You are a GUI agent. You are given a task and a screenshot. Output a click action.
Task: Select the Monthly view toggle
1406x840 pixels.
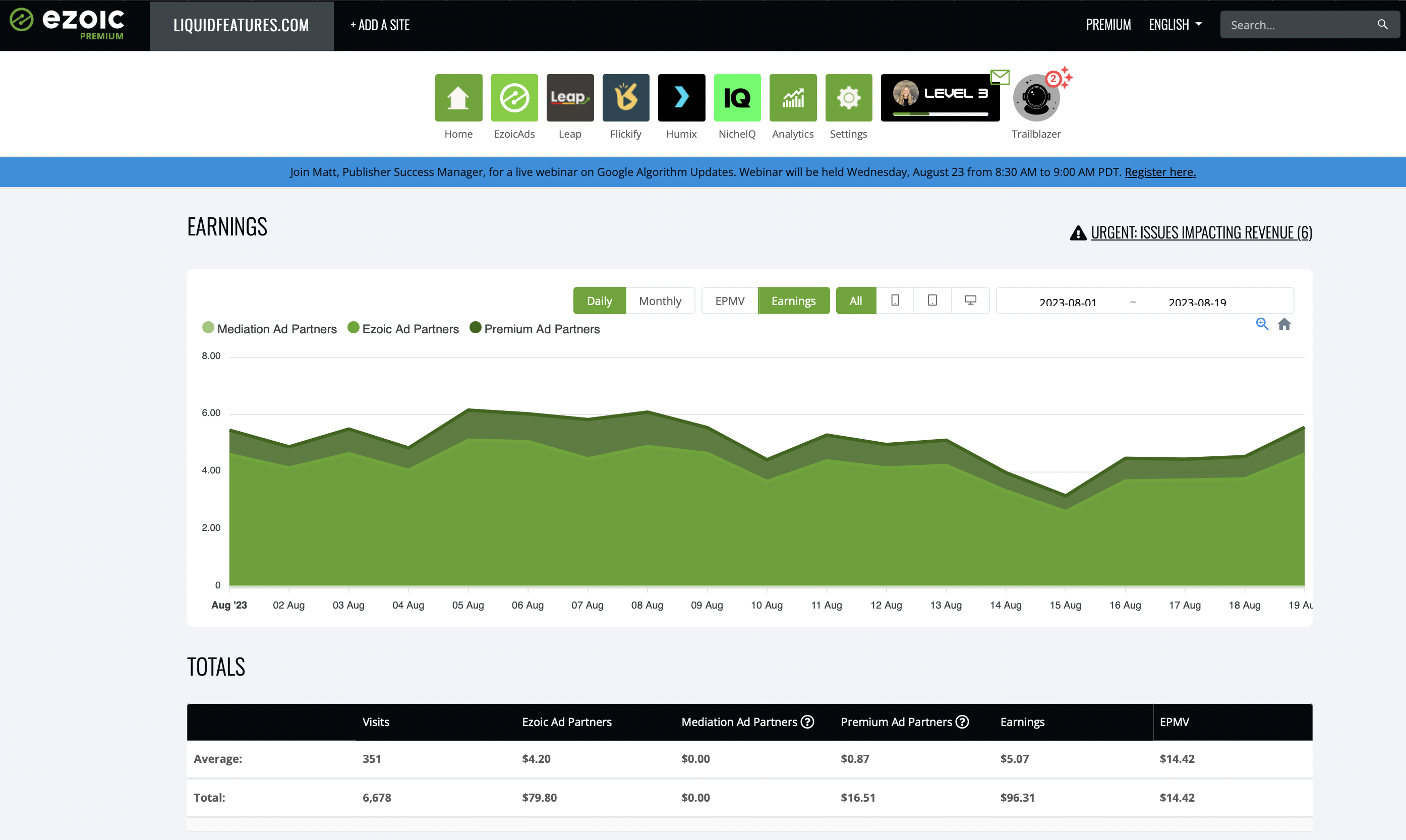(x=660, y=301)
